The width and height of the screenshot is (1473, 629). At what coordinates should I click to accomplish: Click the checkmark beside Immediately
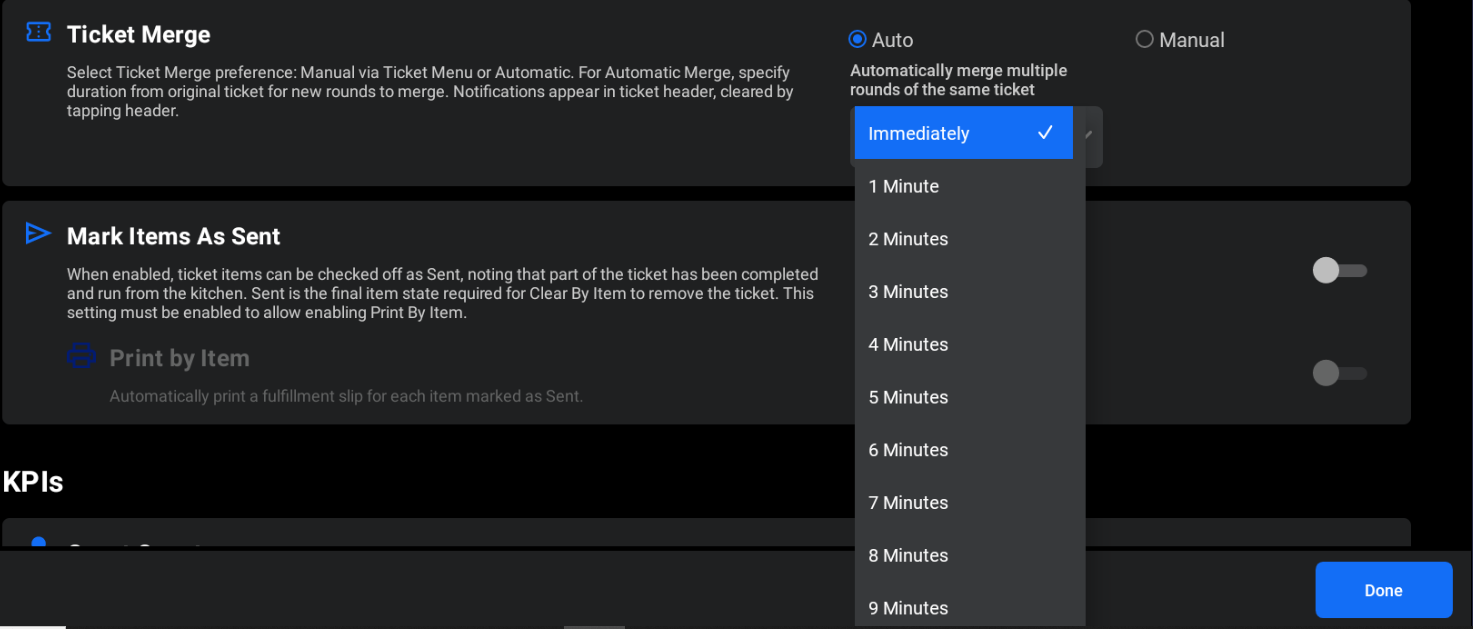[1045, 133]
